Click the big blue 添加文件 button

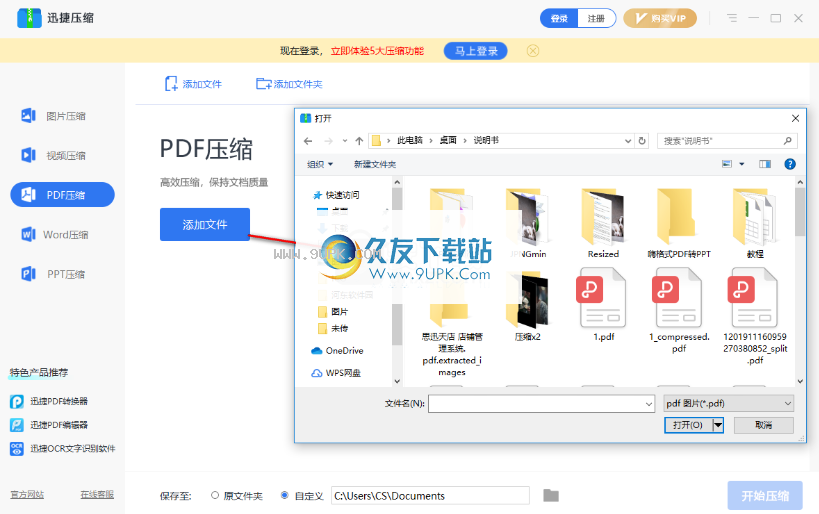point(205,225)
